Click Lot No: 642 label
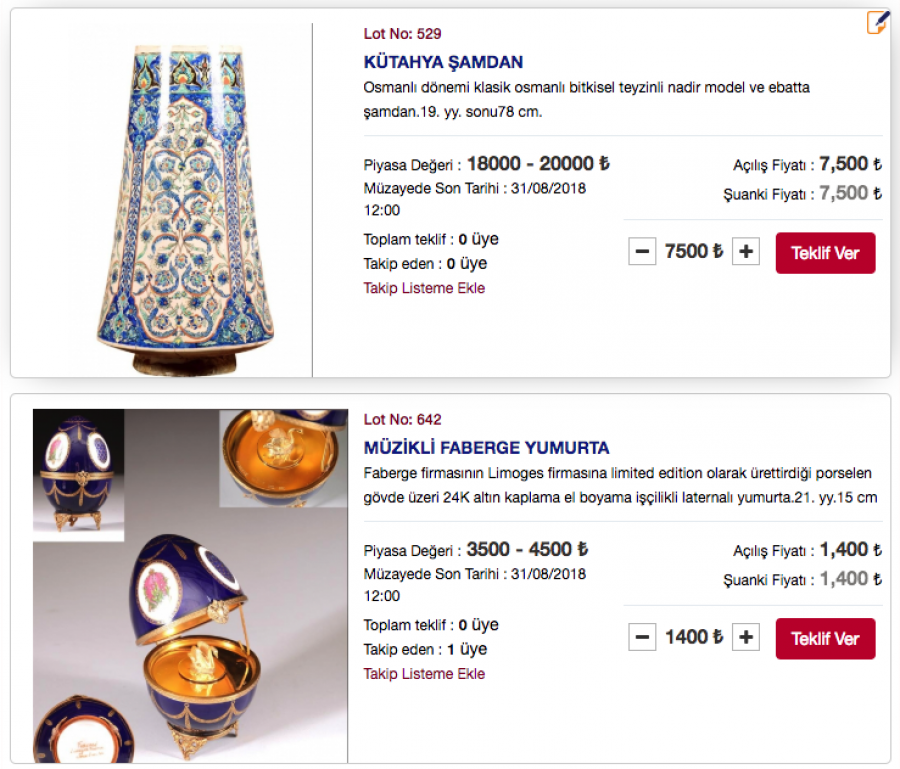 [402, 420]
